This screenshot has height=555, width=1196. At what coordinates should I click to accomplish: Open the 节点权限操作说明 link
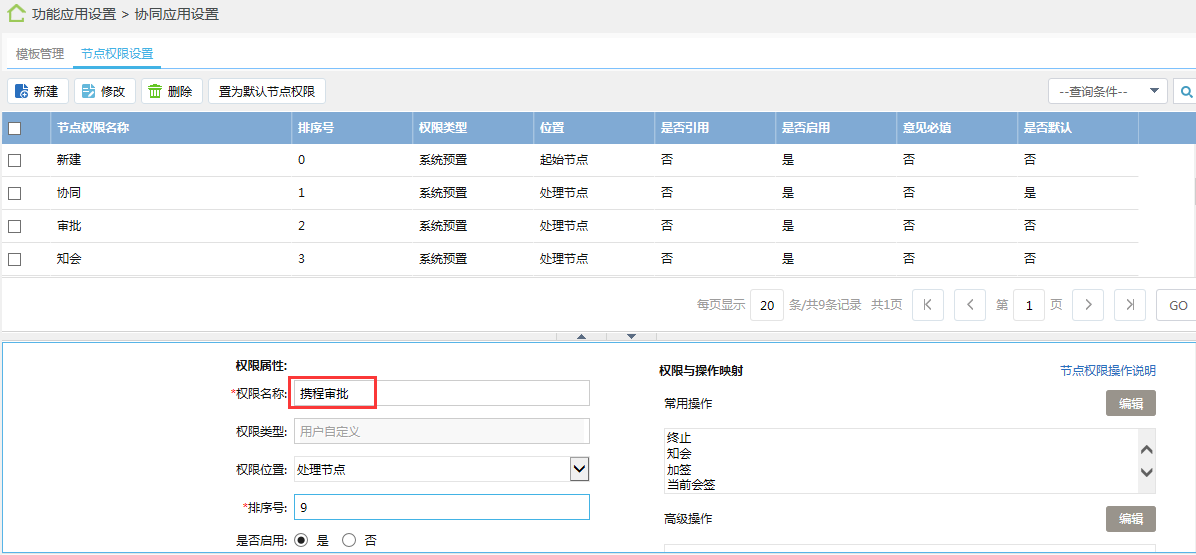(1107, 371)
